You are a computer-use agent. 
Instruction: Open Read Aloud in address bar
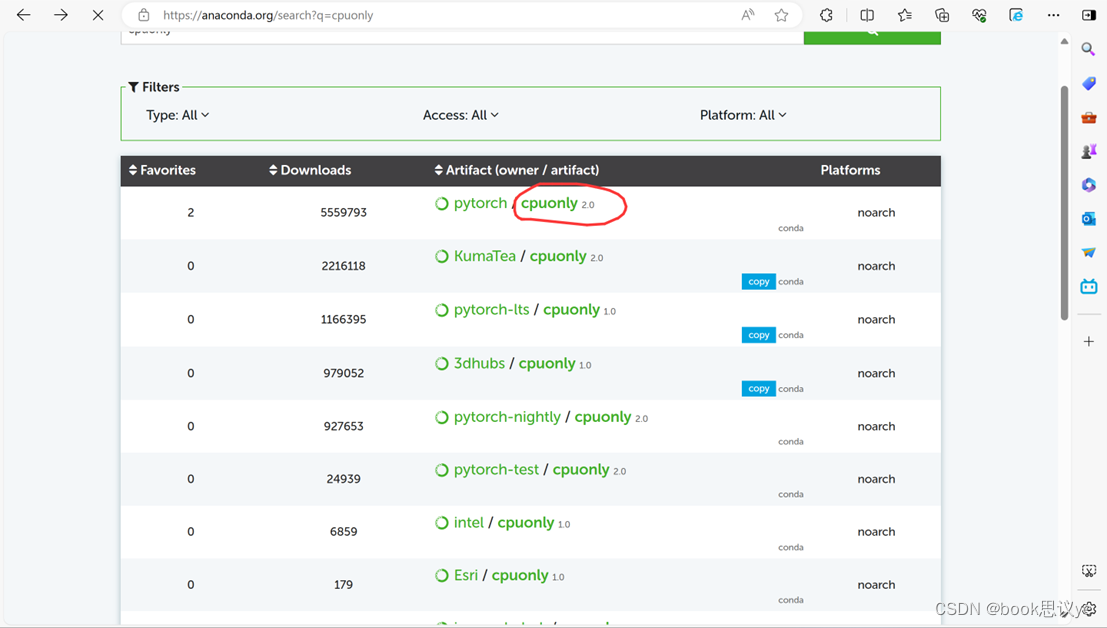coord(748,15)
